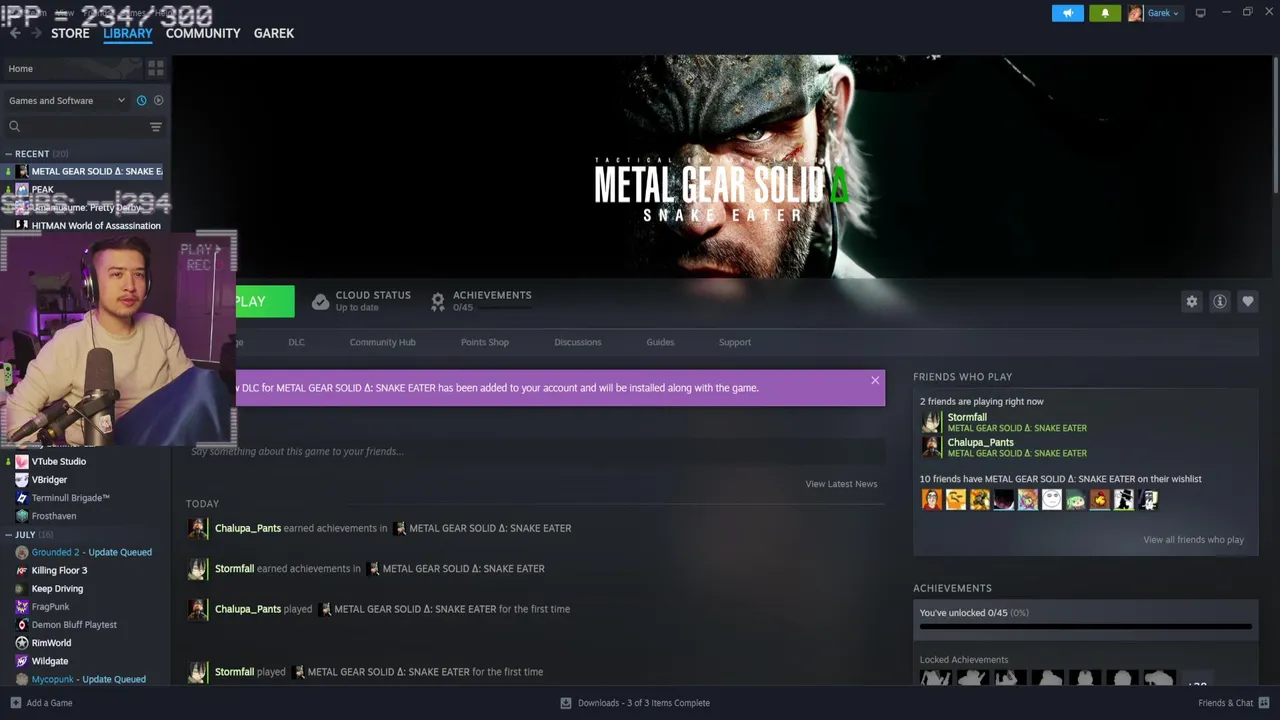Go back with the left arrow
The height and width of the screenshot is (720, 1280).
click(15, 33)
